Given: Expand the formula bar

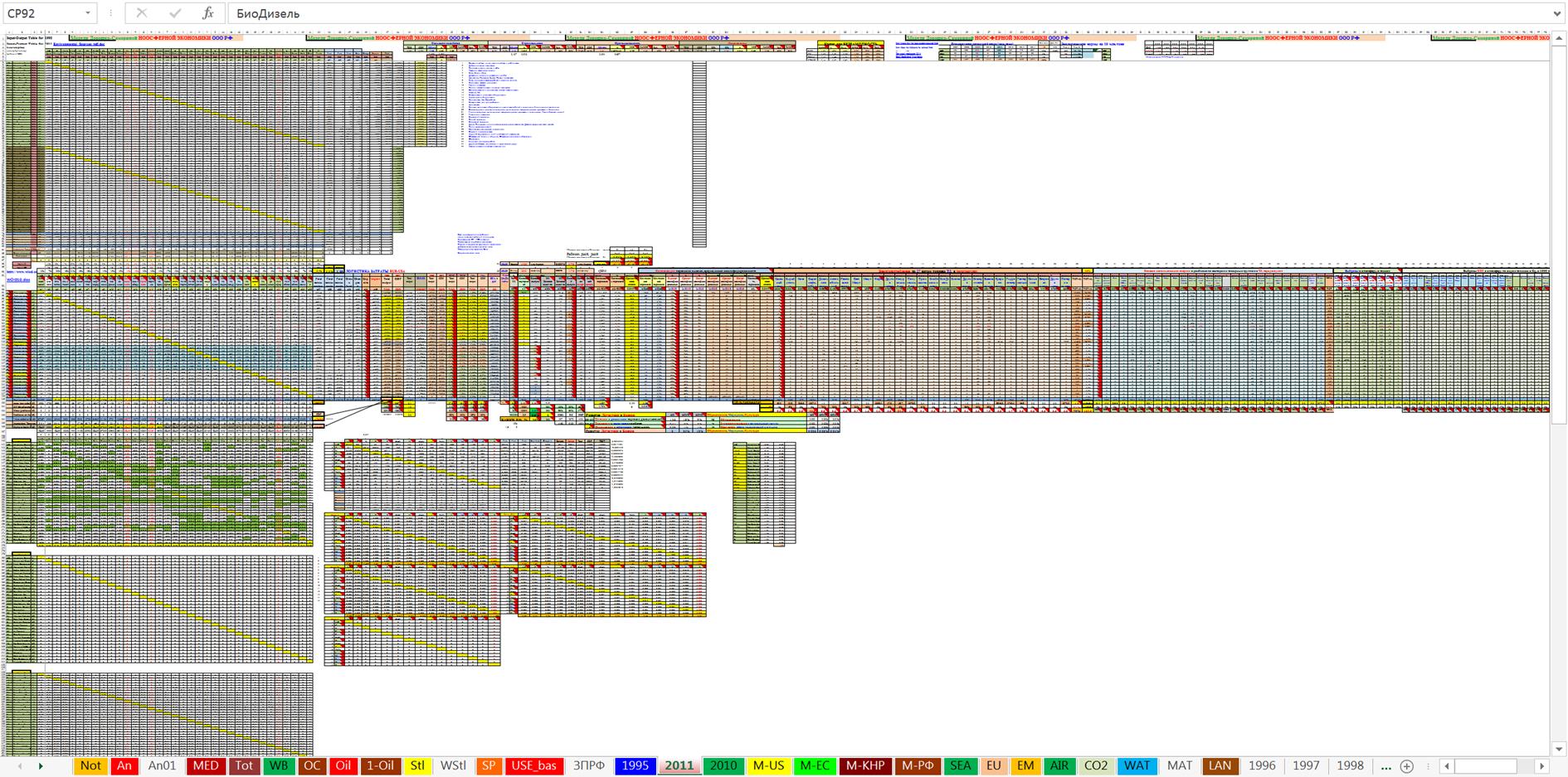Looking at the screenshot, I should click(x=1556, y=13).
